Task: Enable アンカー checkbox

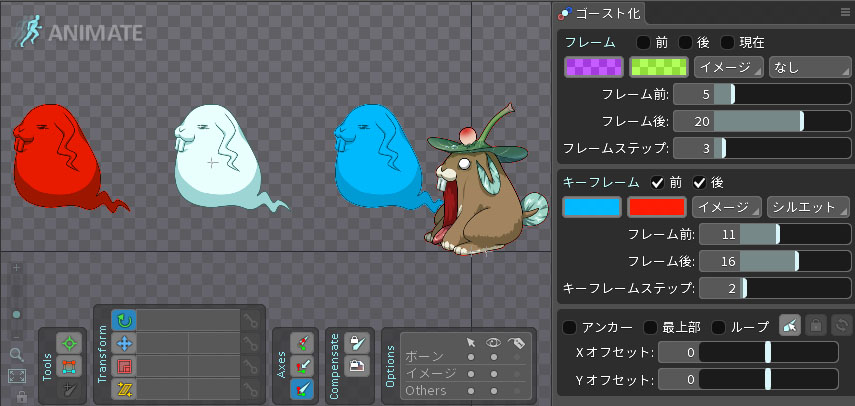Action: (x=570, y=327)
